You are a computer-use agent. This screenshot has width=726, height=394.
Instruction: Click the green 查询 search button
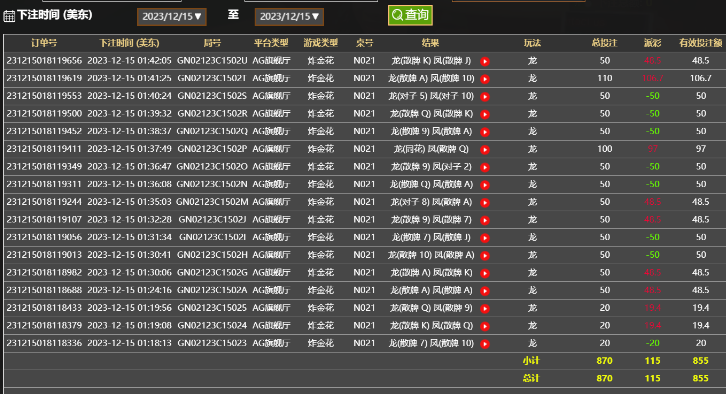(x=410, y=15)
